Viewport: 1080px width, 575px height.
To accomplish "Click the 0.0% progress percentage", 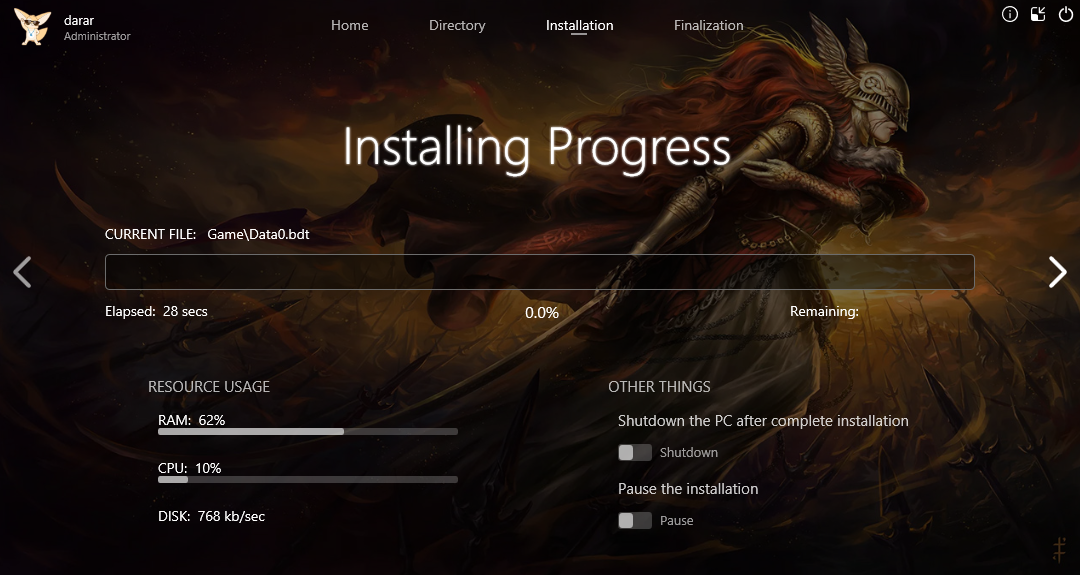I will tap(542, 313).
